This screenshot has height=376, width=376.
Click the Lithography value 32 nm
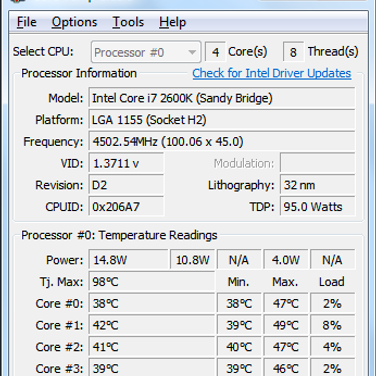click(318, 185)
